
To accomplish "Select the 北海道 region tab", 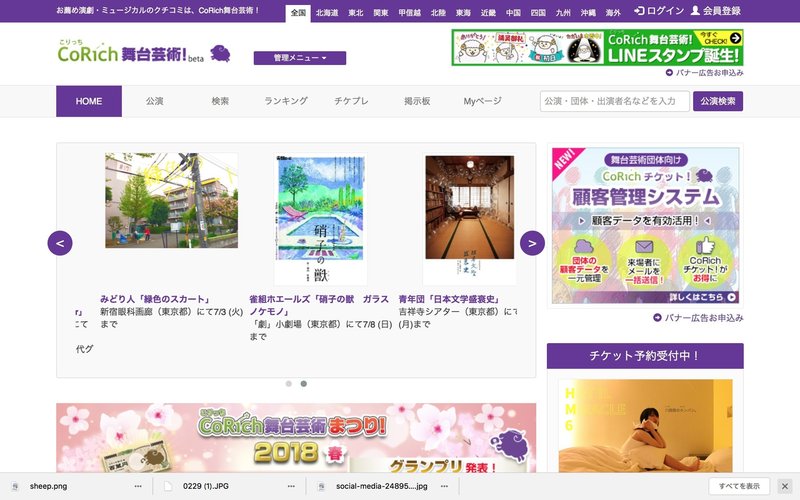I will (x=327, y=13).
